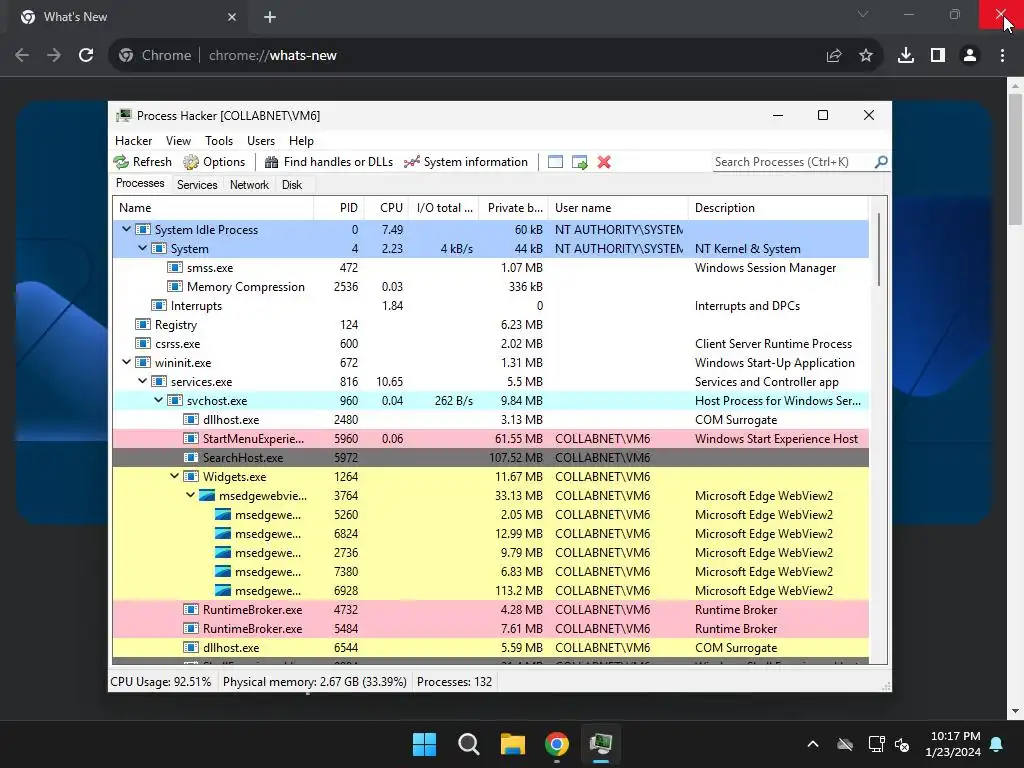Viewport: 1024px width, 768px height.
Task: Switch to the Disk tab
Action: (292, 185)
